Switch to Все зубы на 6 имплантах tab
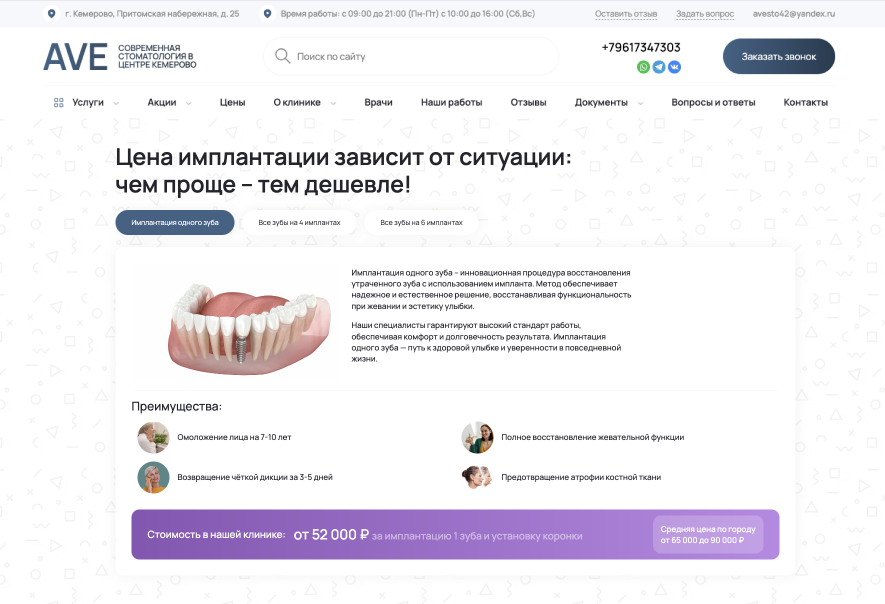Image resolution: width=885 pixels, height=604 pixels. (x=421, y=223)
